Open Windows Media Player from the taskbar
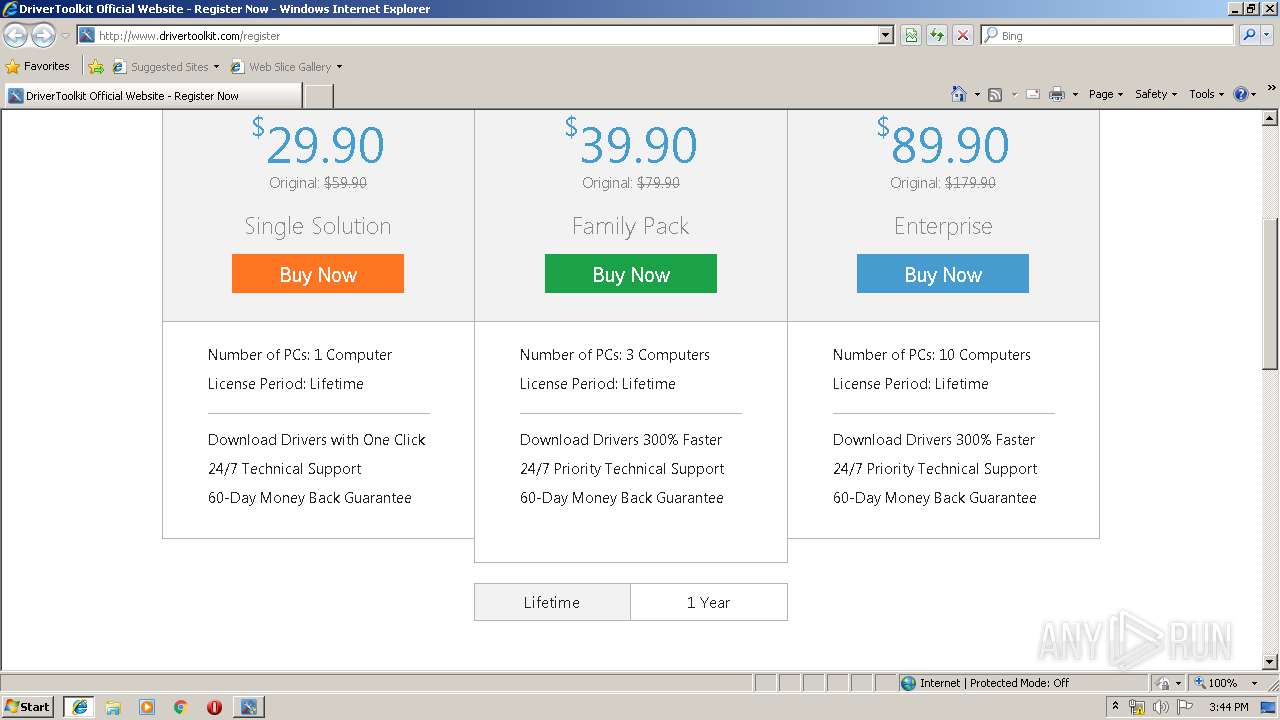The height and width of the screenshot is (720, 1280). click(147, 707)
